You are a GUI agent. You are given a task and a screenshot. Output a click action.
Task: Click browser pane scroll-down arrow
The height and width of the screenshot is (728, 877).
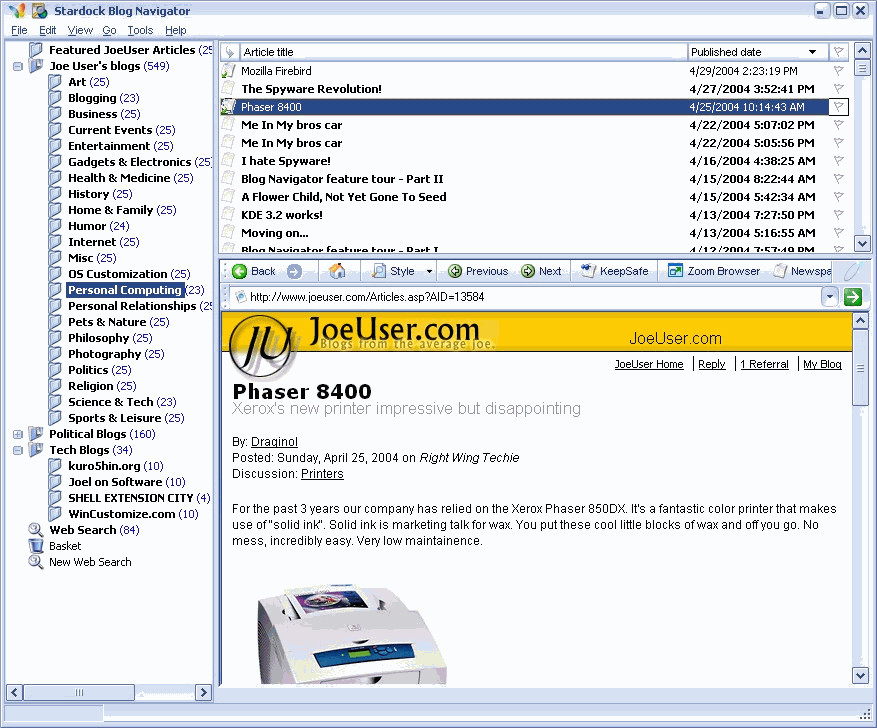(x=860, y=675)
